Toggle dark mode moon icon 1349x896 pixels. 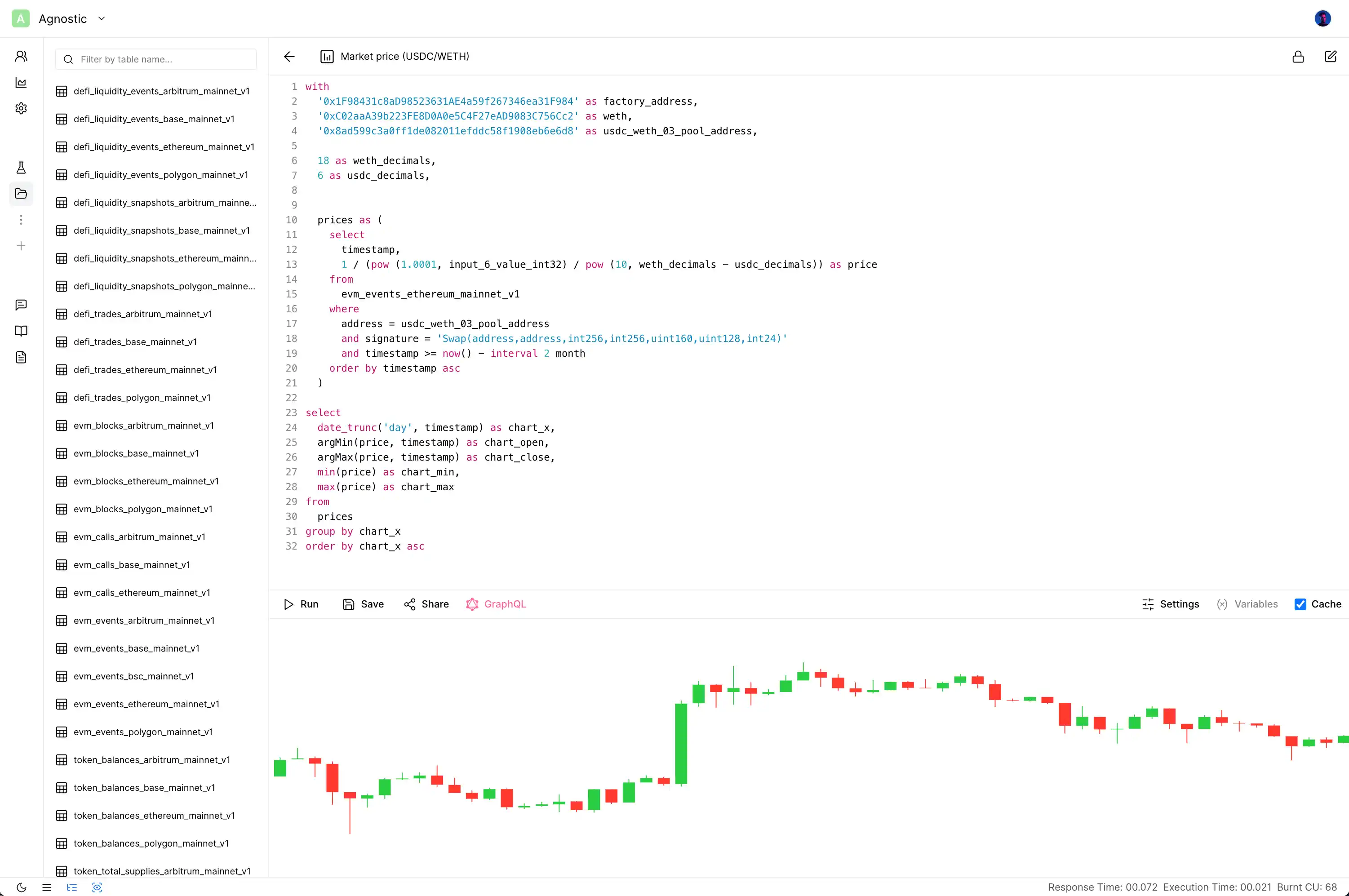(21, 887)
